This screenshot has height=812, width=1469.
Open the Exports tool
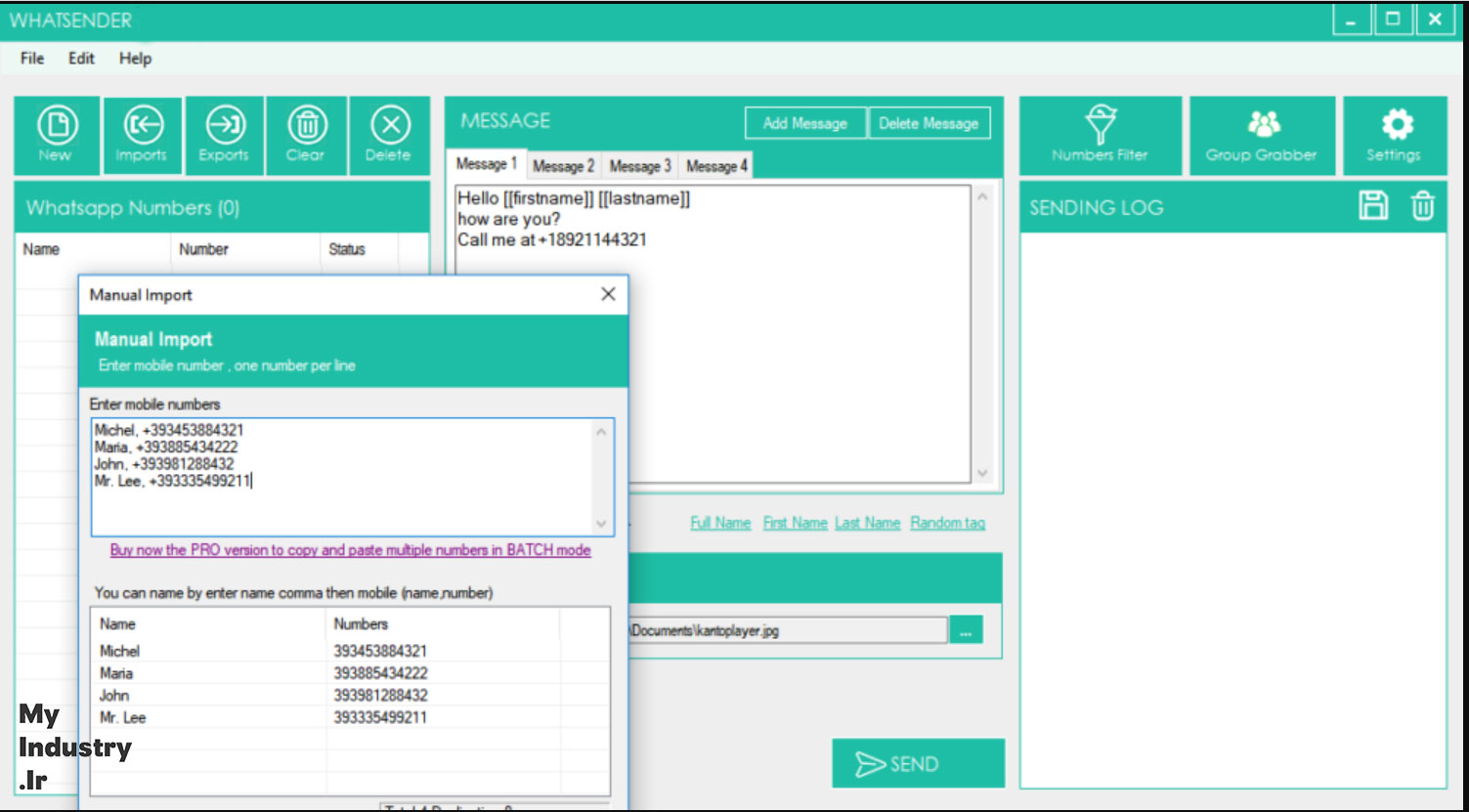coord(224,136)
